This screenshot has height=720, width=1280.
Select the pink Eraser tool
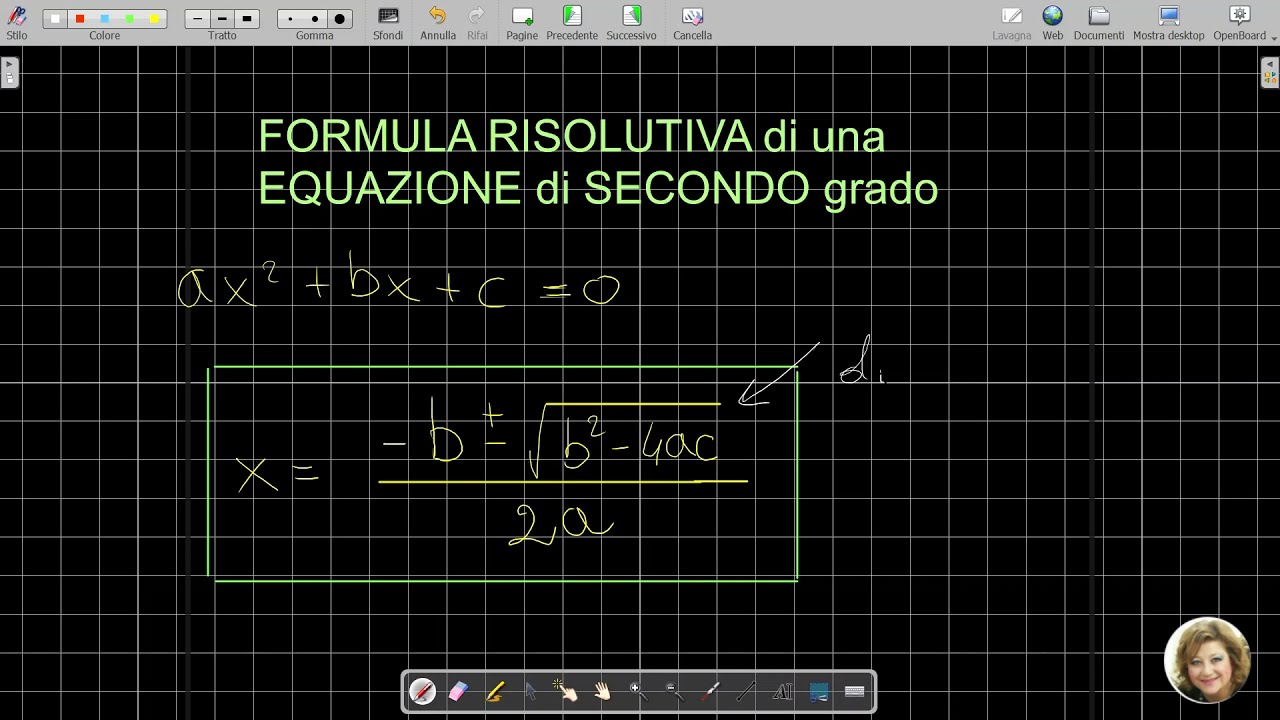pyautogui.click(x=458, y=691)
